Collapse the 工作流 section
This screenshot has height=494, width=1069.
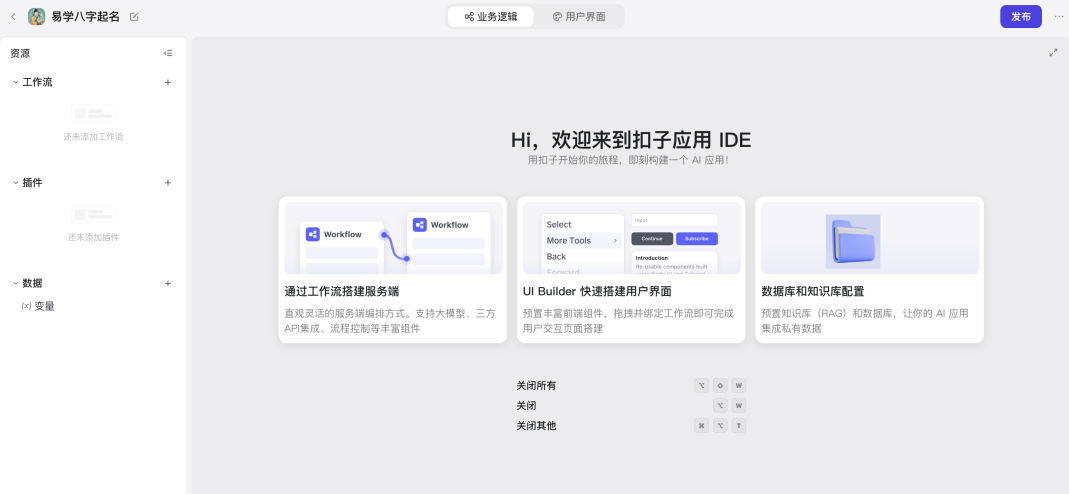point(16,82)
